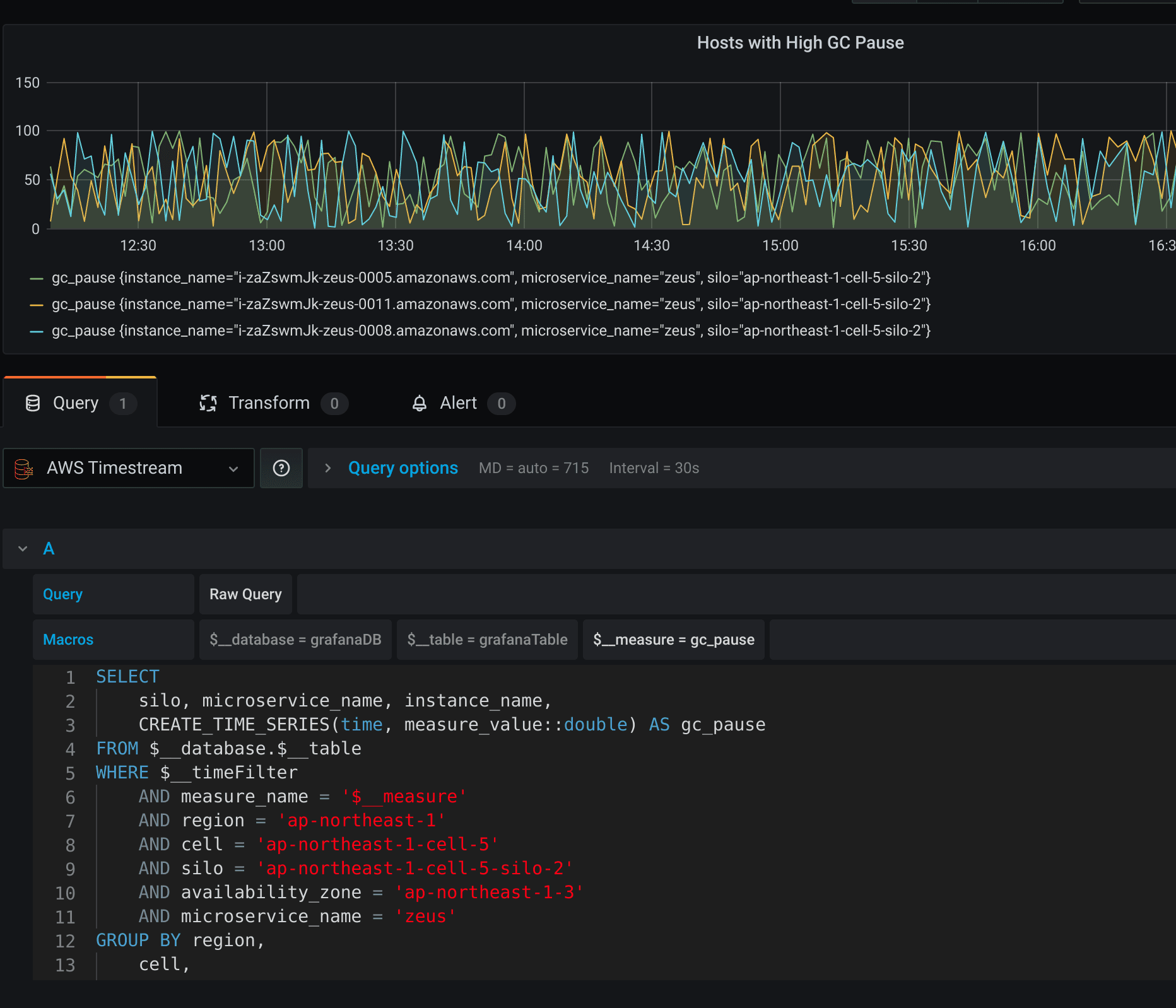
Task: Click the $__measure = gc_pause macro
Action: click(673, 640)
